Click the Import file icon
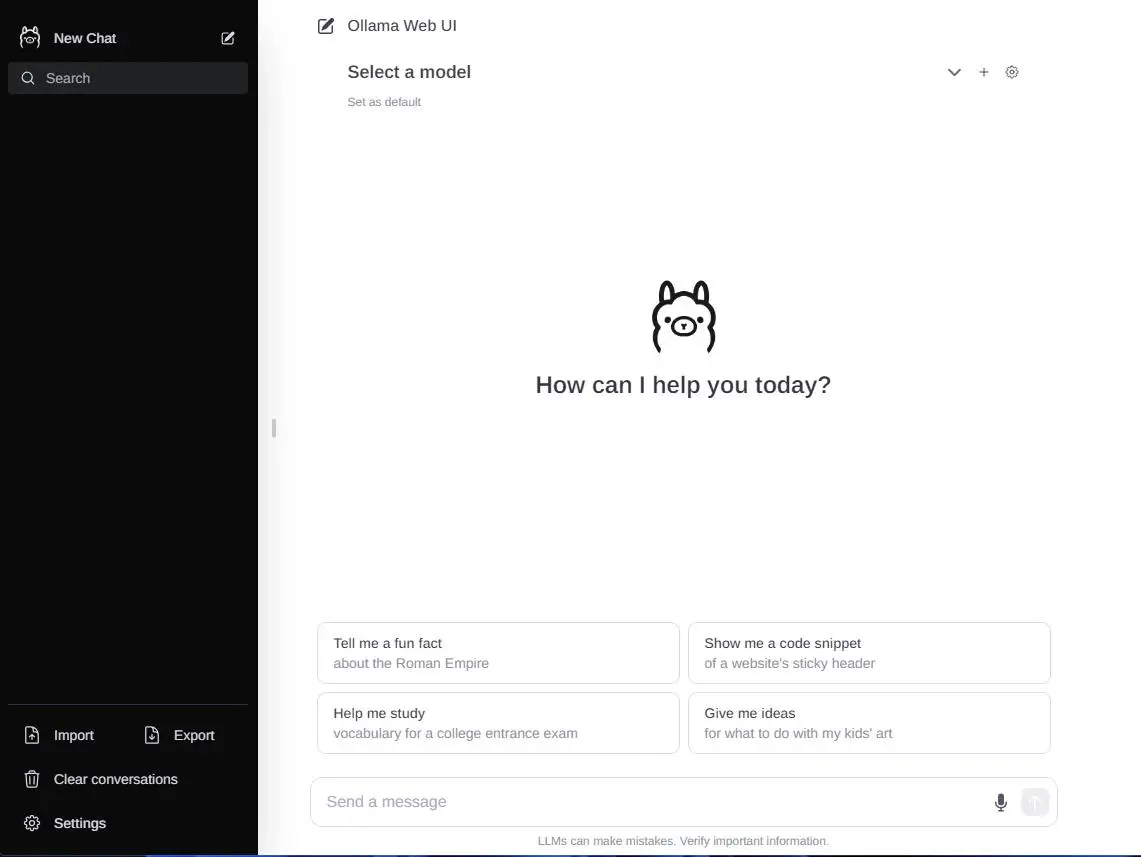The height and width of the screenshot is (857, 1141). tap(32, 735)
